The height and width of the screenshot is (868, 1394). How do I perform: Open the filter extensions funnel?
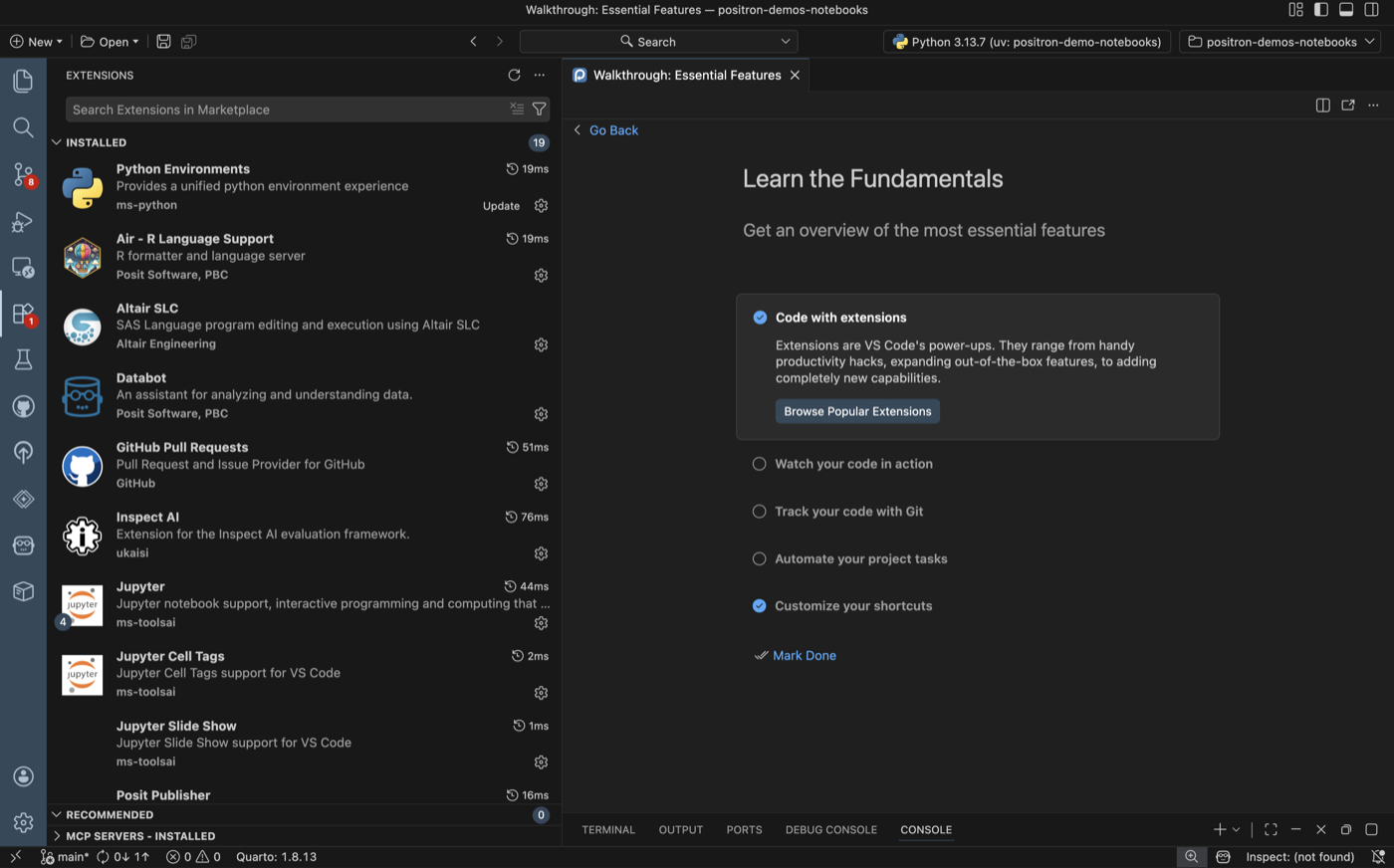pyautogui.click(x=539, y=108)
